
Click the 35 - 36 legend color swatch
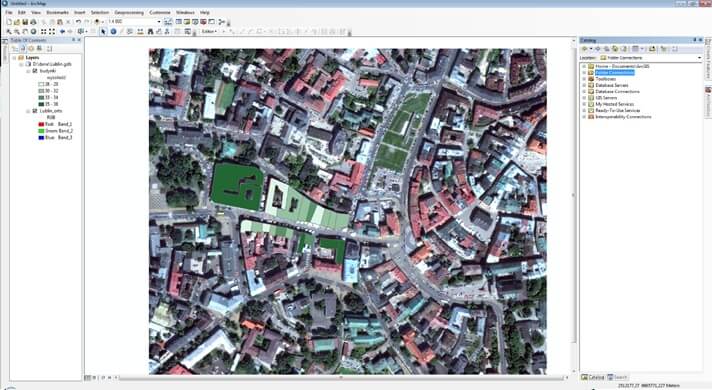click(x=41, y=104)
